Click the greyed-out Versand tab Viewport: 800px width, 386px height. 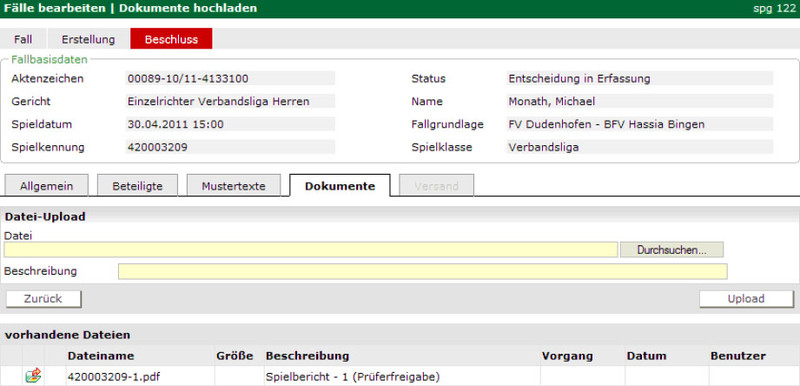[436, 186]
